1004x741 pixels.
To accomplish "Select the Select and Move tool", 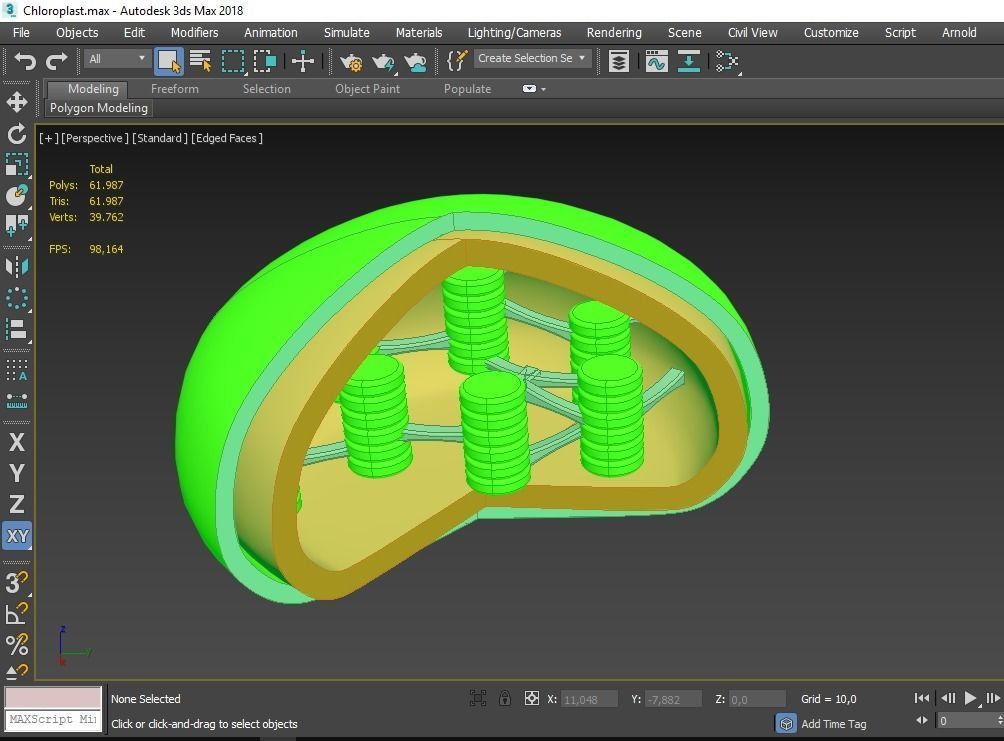I will tap(303, 61).
